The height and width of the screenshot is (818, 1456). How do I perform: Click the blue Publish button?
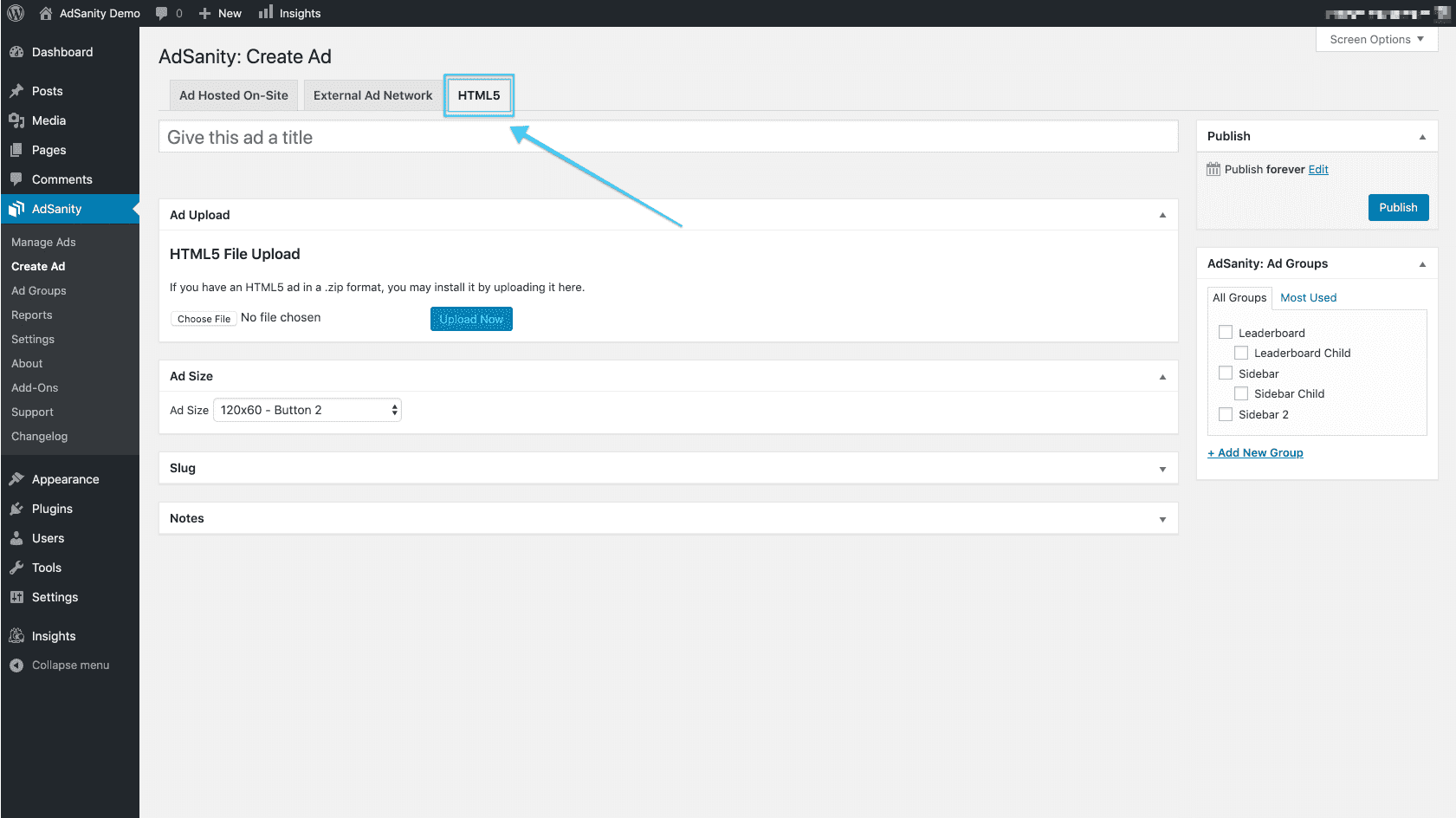(x=1398, y=207)
